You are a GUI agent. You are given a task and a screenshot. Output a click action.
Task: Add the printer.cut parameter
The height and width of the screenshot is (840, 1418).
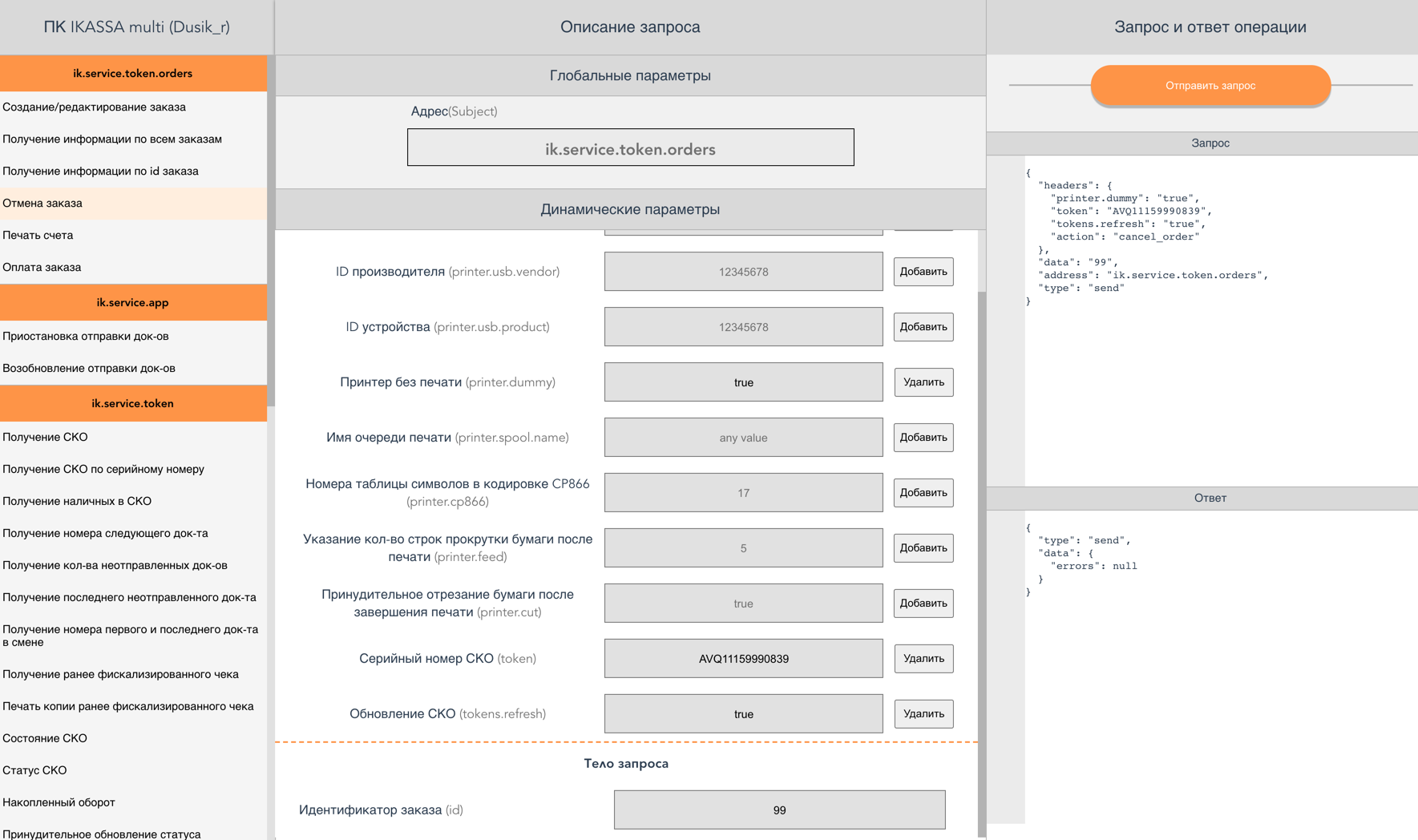[x=923, y=604]
